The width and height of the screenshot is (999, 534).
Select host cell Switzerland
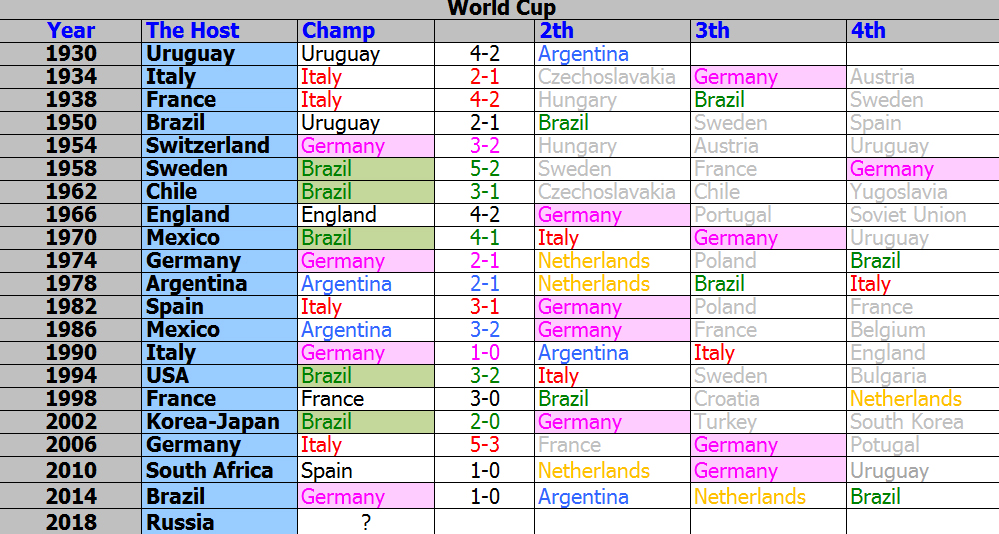point(219,145)
